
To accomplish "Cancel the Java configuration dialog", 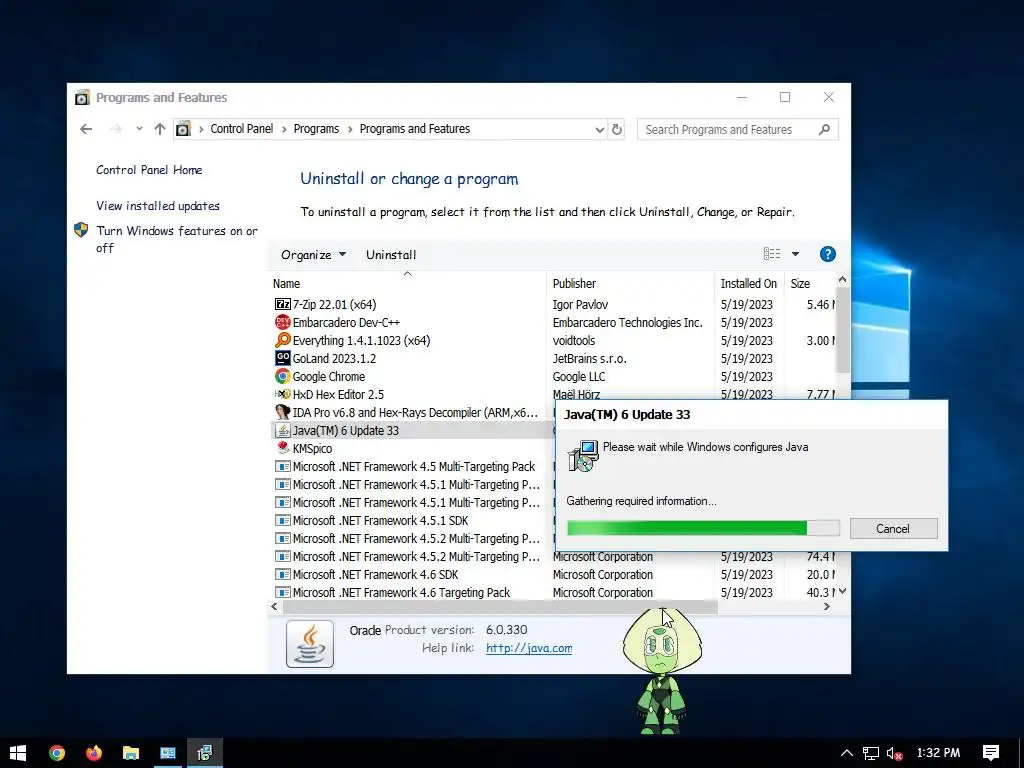I will pos(893,528).
